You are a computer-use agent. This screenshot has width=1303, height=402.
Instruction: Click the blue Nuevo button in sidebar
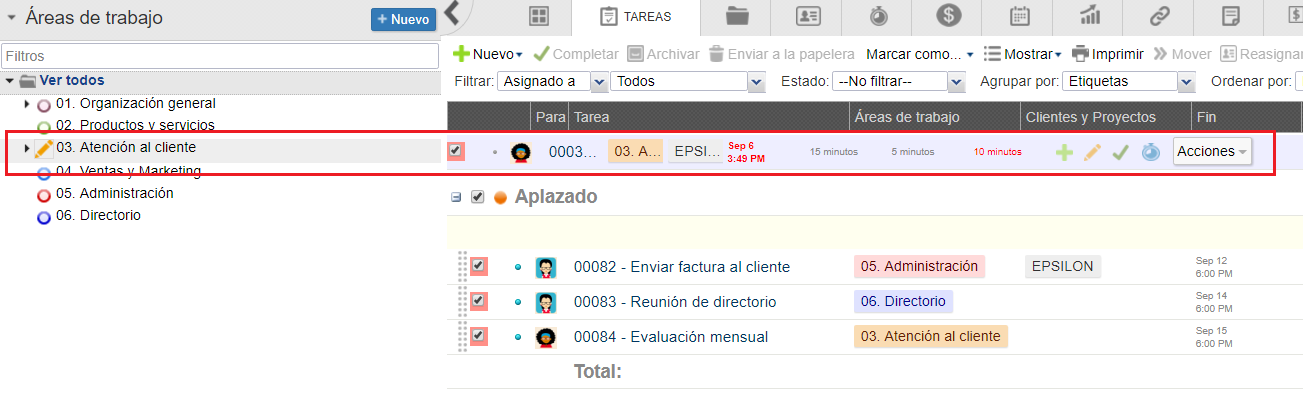[403, 19]
